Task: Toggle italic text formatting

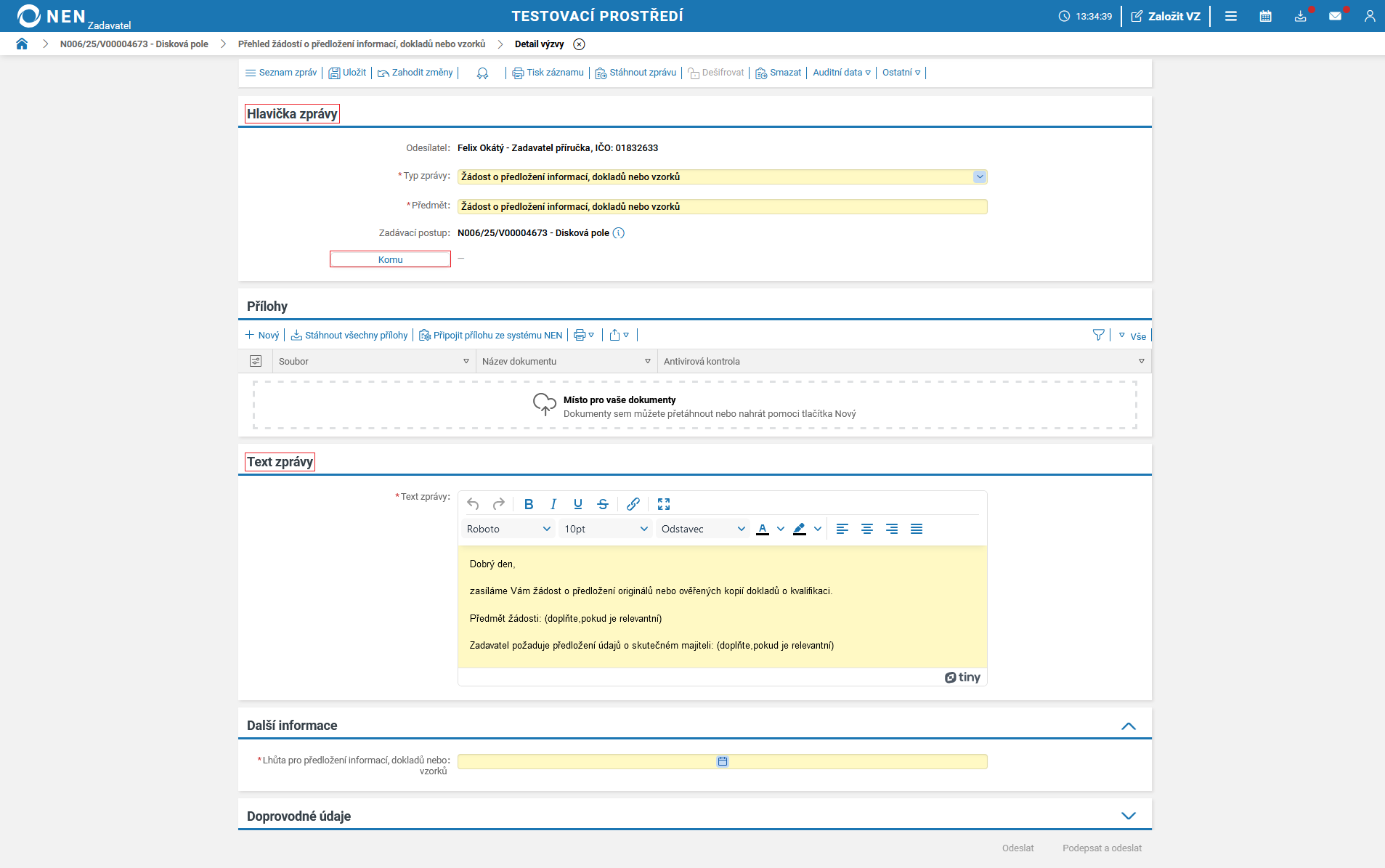Action: 553,504
